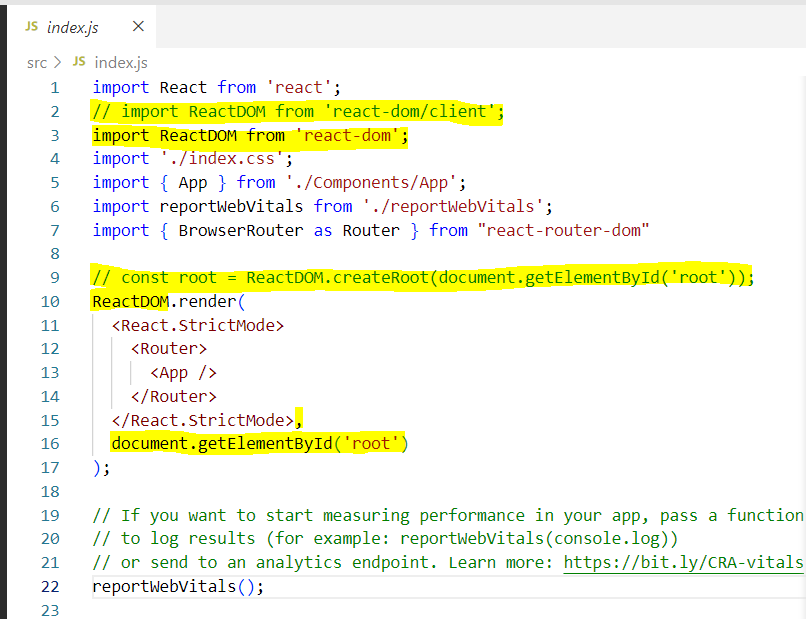This screenshot has width=806, height=619.
Task: Click the React.StrictMode opening tag
Action: pyautogui.click(x=197, y=324)
